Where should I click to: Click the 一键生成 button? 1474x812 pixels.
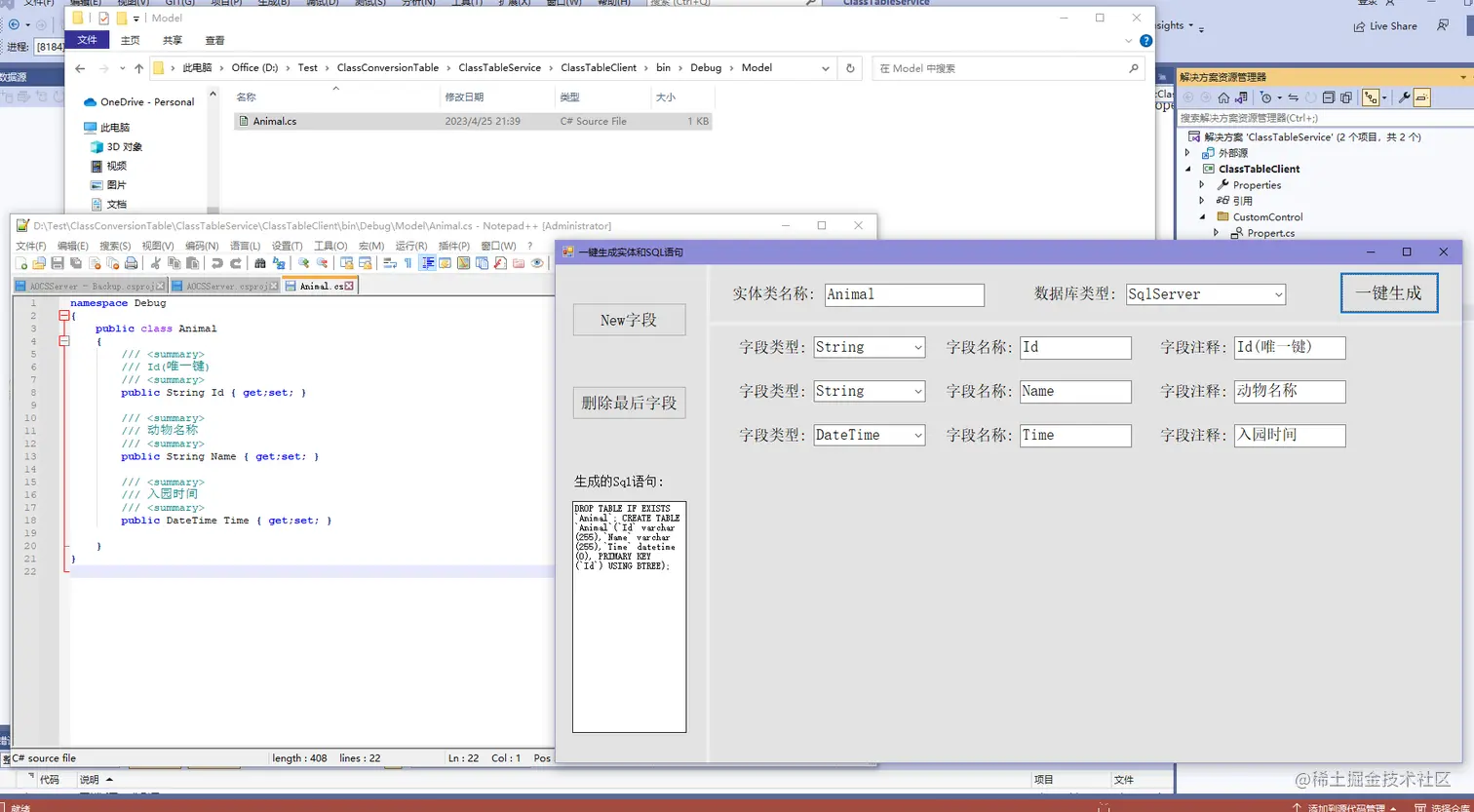click(x=1388, y=292)
